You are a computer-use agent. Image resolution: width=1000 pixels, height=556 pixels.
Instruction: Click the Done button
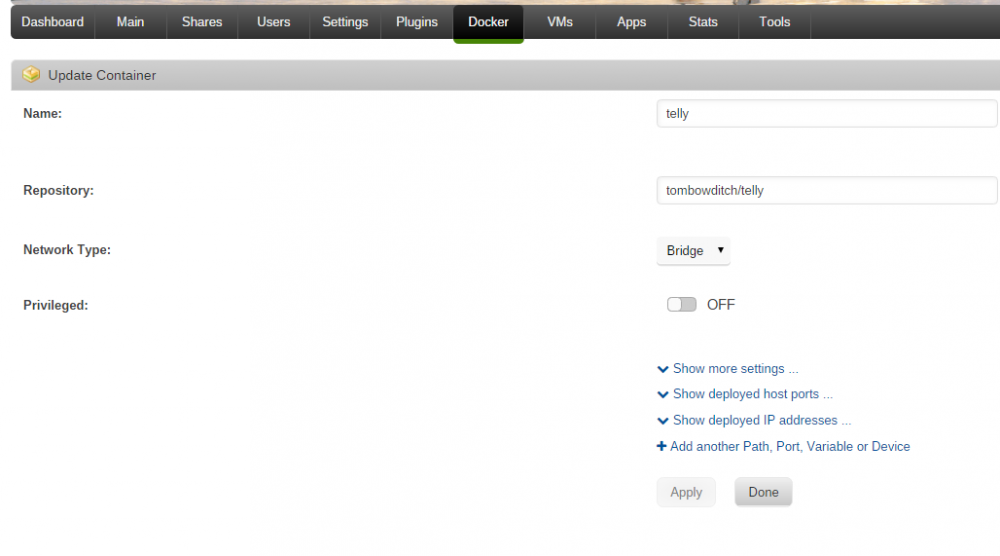coord(763,492)
